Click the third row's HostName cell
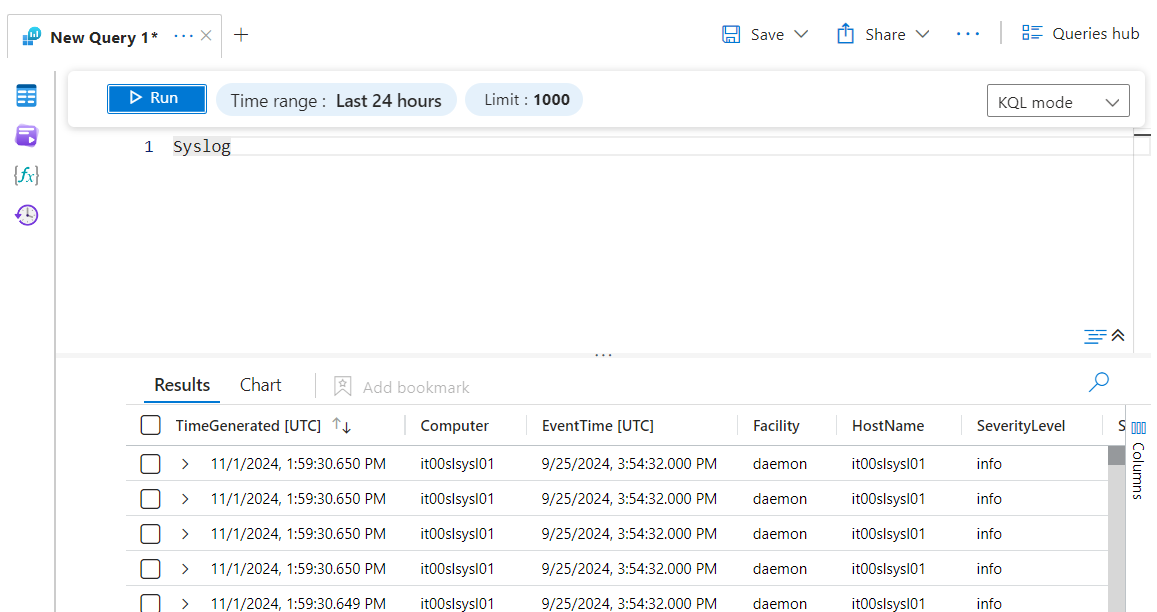 coord(888,534)
